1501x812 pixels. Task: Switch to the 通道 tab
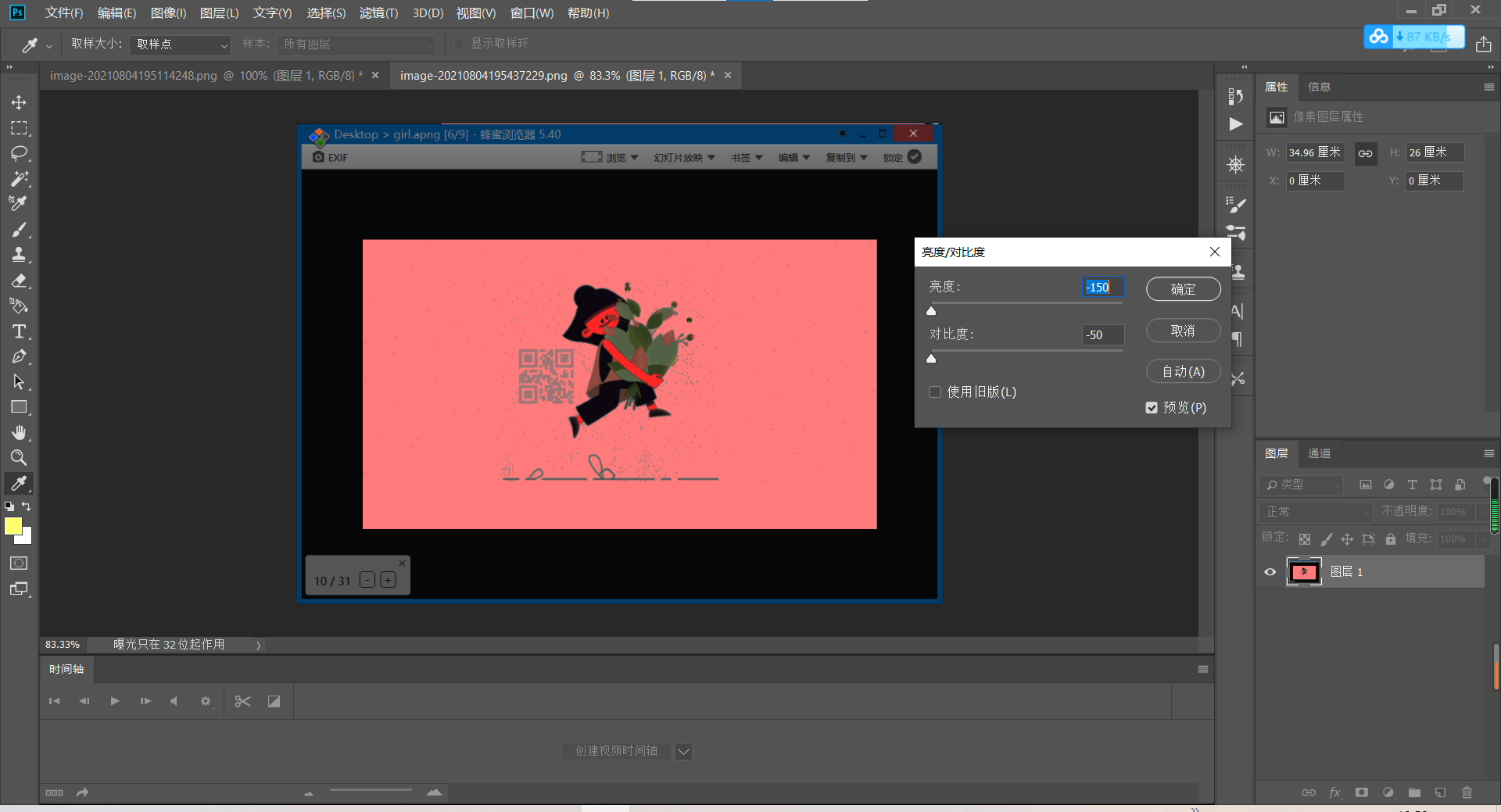click(1320, 453)
